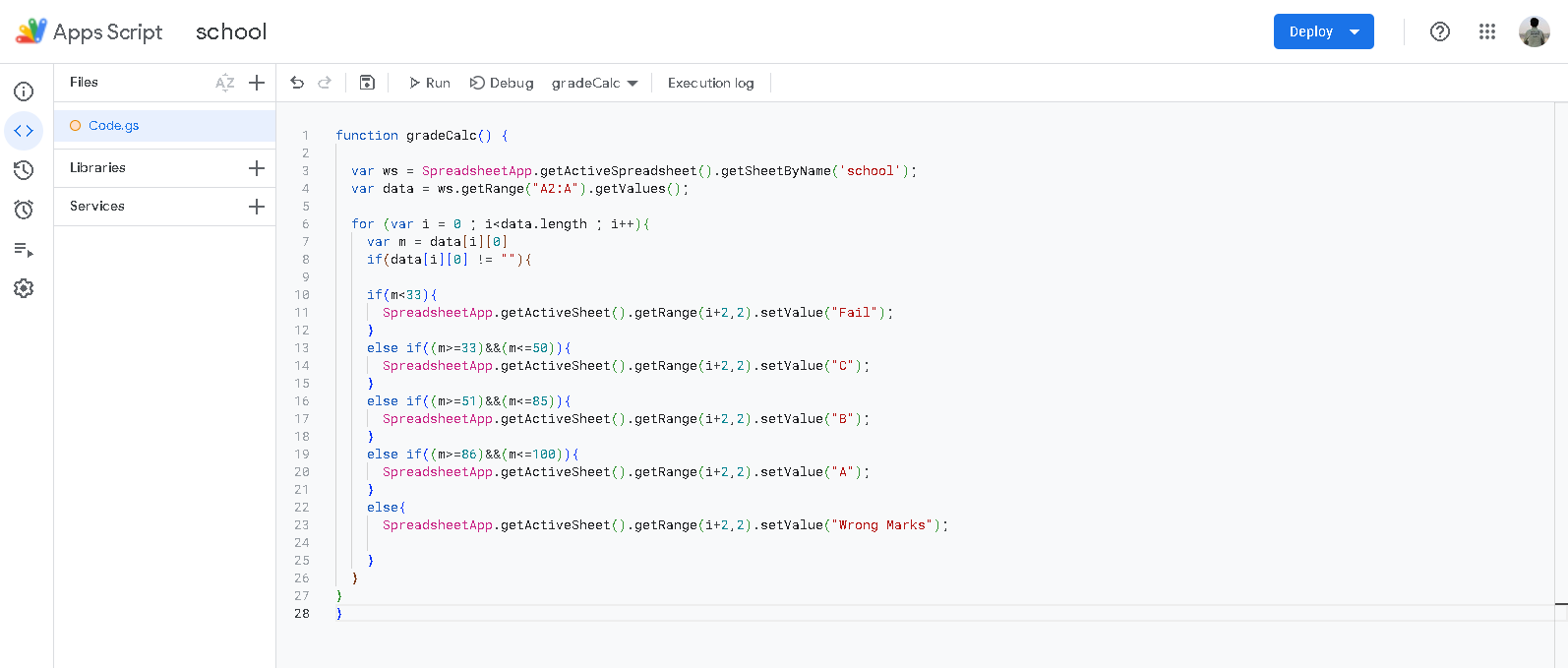Viewport: 1568px width, 668px height.
Task: Open Executions list icon in sidebar
Action: coord(24,249)
